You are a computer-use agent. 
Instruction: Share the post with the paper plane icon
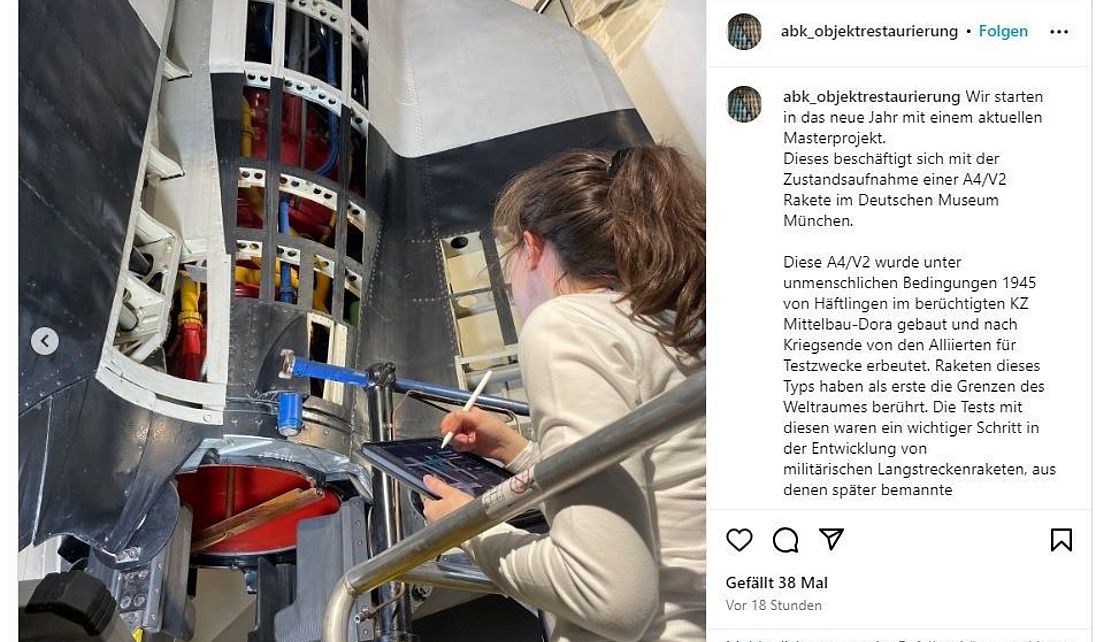click(831, 539)
